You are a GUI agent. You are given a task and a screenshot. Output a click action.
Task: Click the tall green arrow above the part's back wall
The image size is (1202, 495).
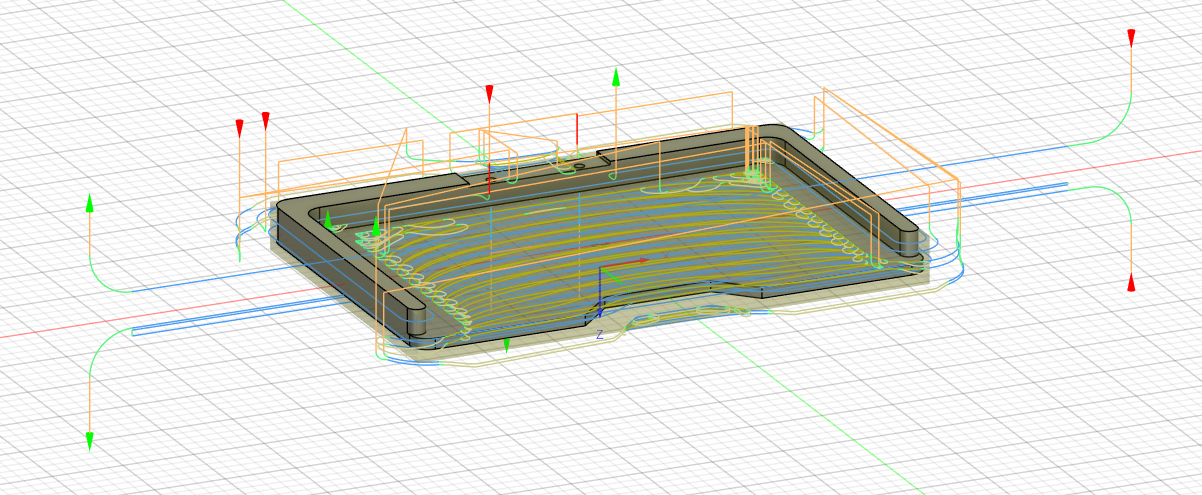(616, 77)
